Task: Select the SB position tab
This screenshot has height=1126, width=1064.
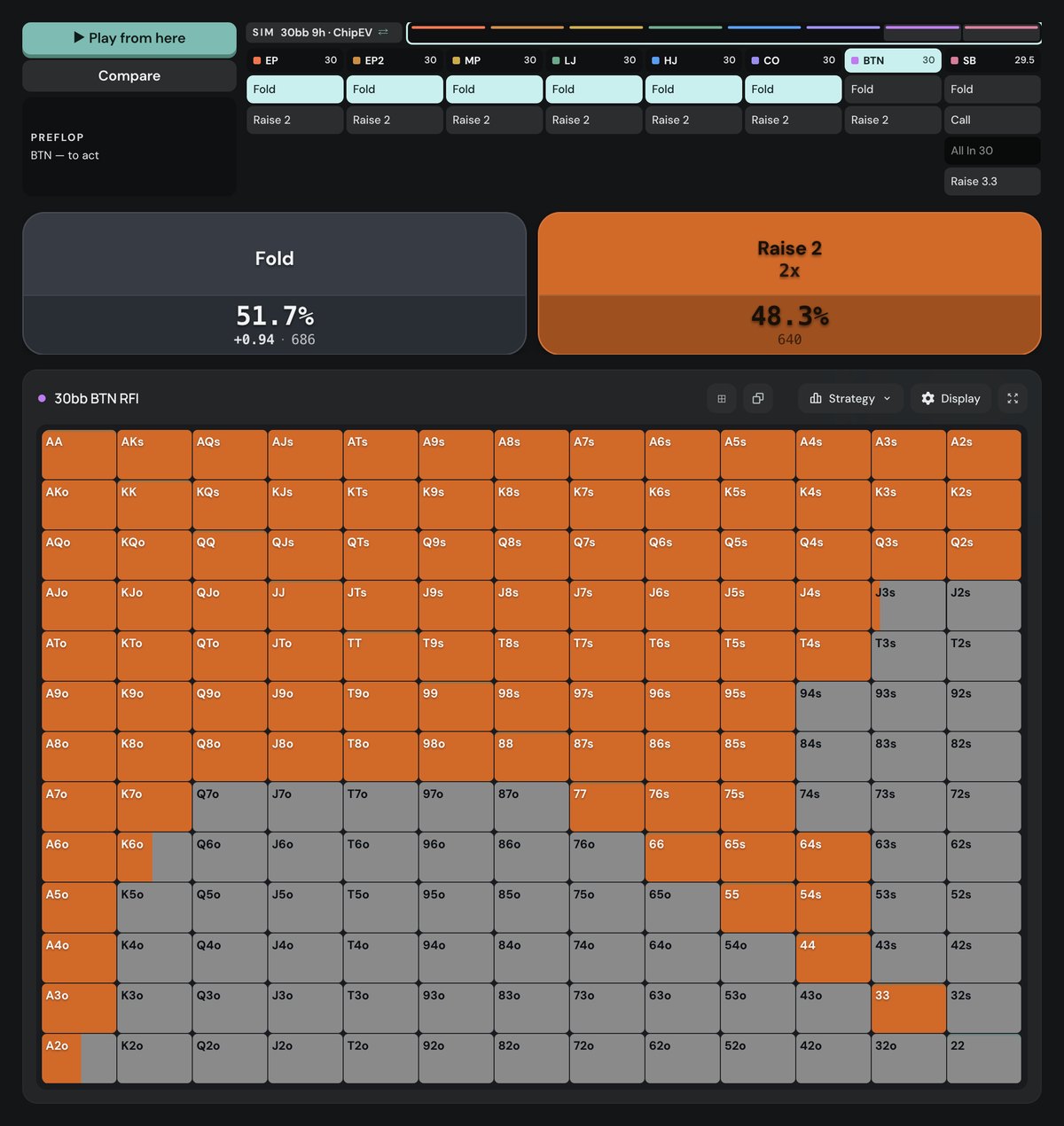Action: 992,60
